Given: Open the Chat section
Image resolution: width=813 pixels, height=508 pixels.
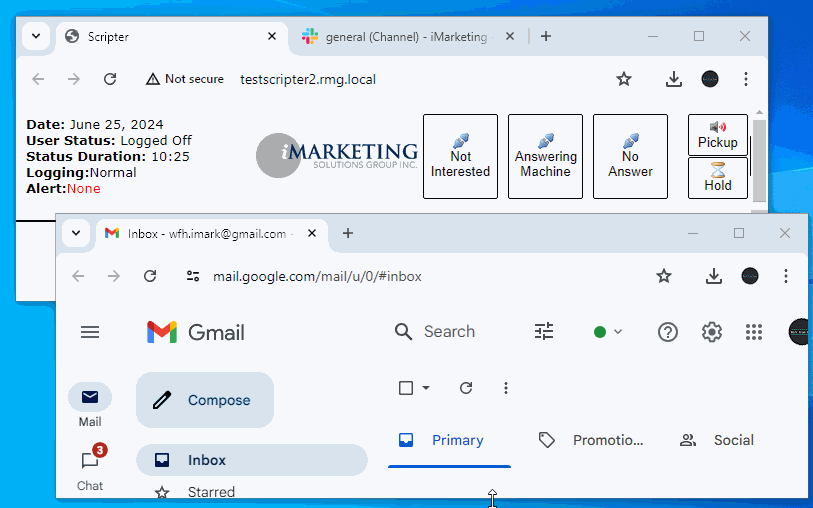Looking at the screenshot, I should [x=90, y=469].
